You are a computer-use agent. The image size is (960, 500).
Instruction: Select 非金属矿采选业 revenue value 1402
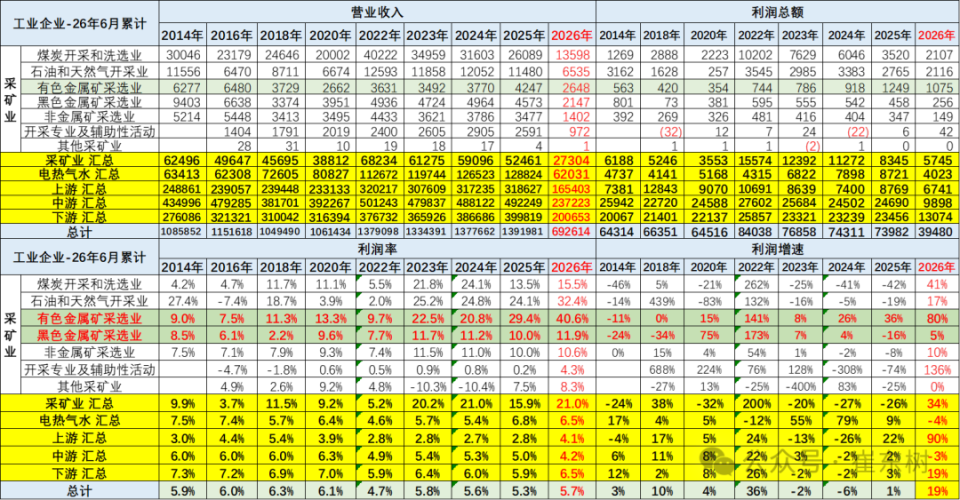click(576, 116)
